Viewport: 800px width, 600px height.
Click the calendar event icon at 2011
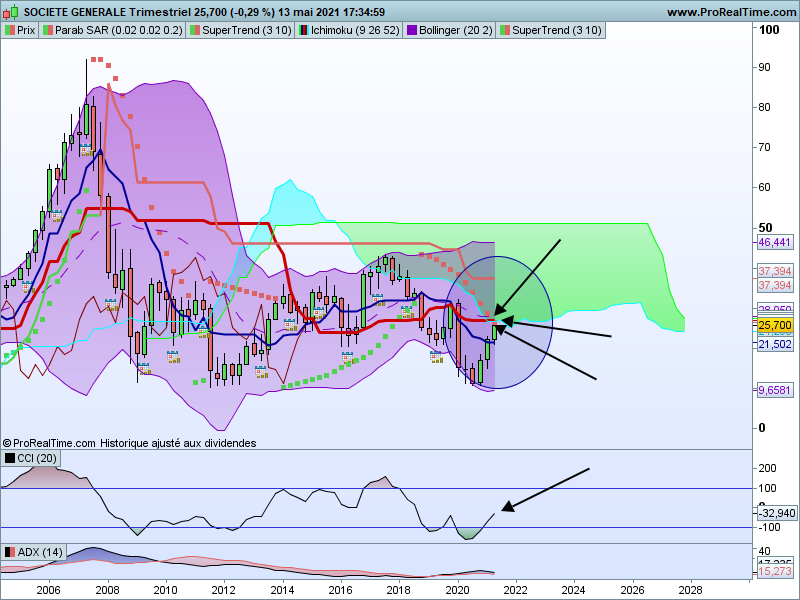[x=204, y=332]
